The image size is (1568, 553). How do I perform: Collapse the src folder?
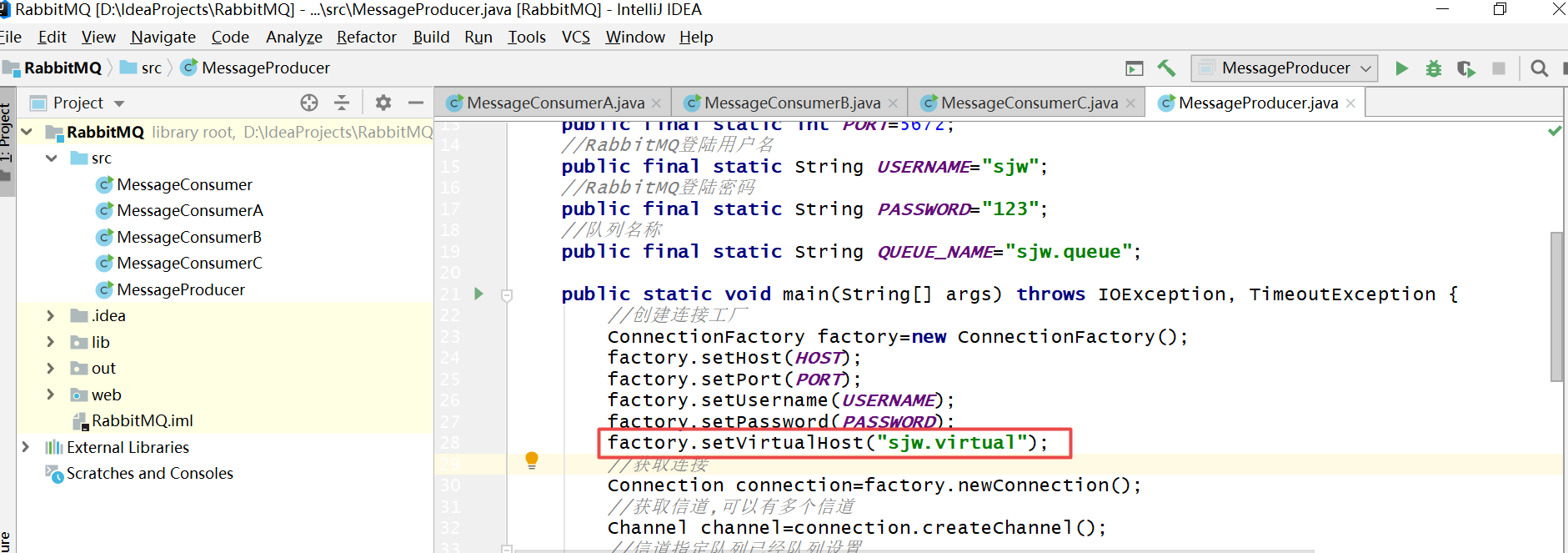52,158
